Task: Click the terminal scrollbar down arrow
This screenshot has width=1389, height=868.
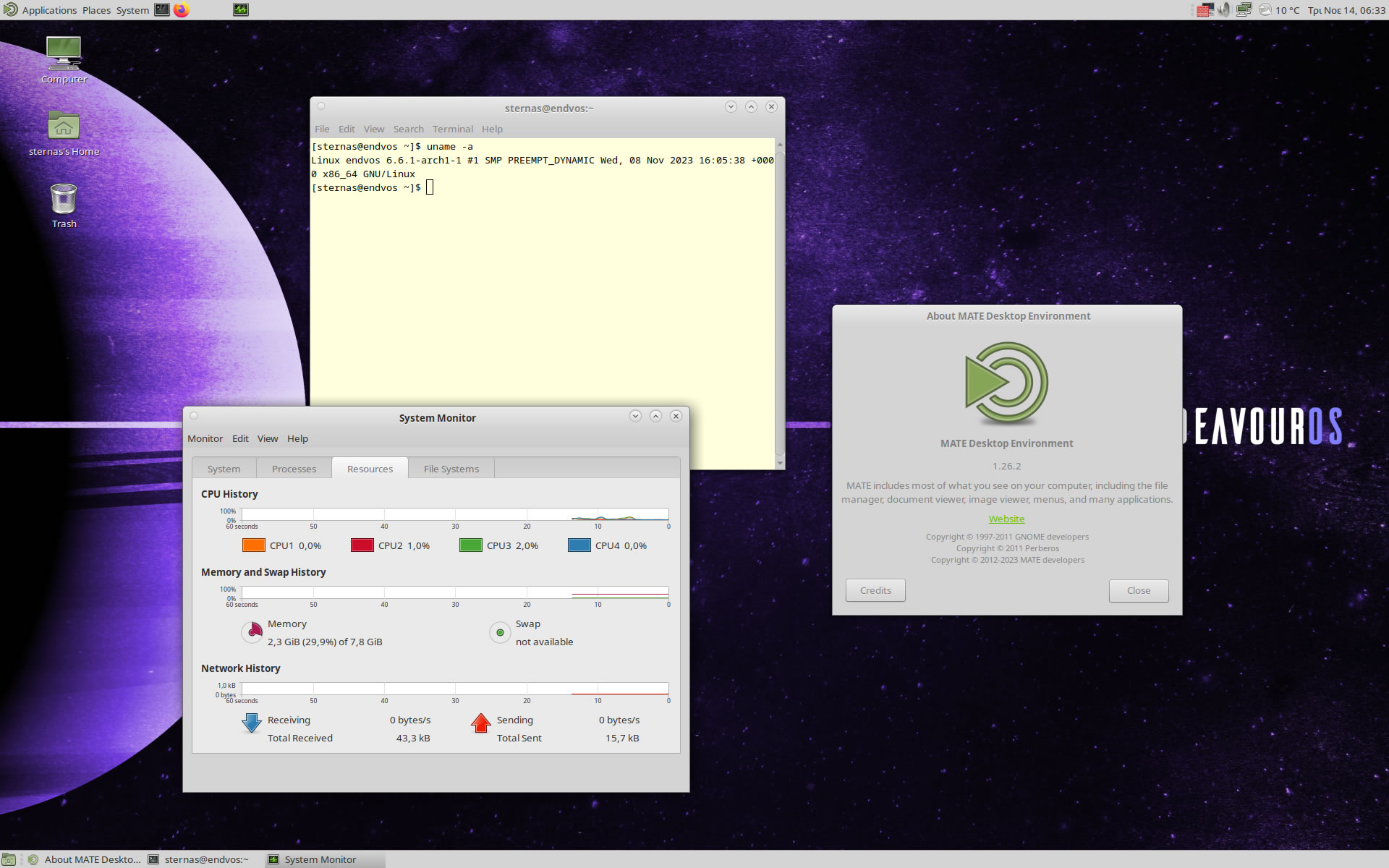Action: point(779,463)
